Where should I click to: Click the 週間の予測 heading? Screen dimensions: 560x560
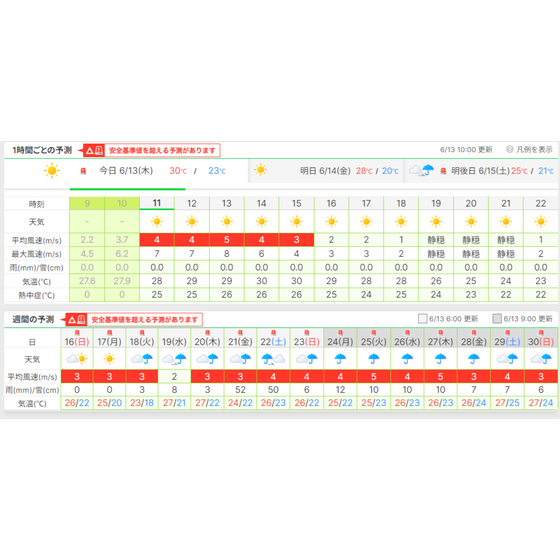[x=33, y=319]
